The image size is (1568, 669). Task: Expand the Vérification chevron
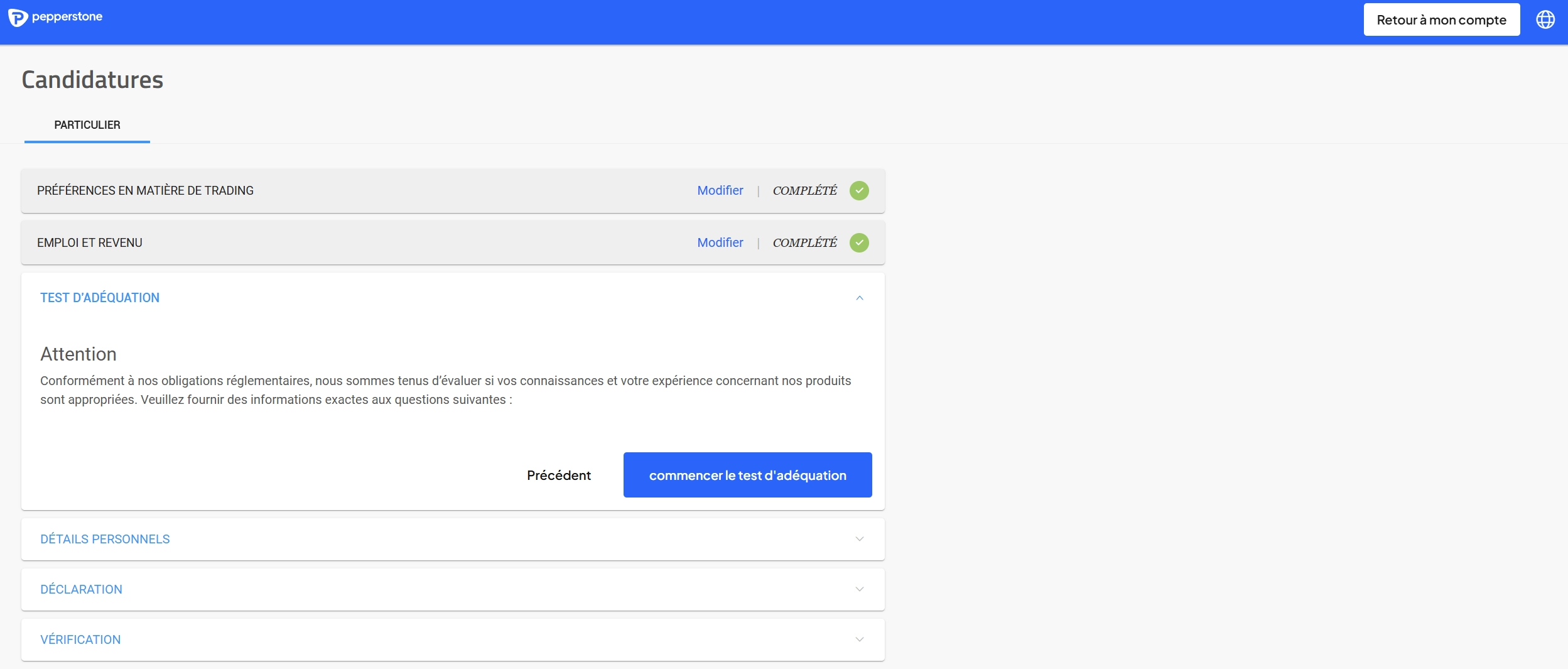(x=860, y=639)
